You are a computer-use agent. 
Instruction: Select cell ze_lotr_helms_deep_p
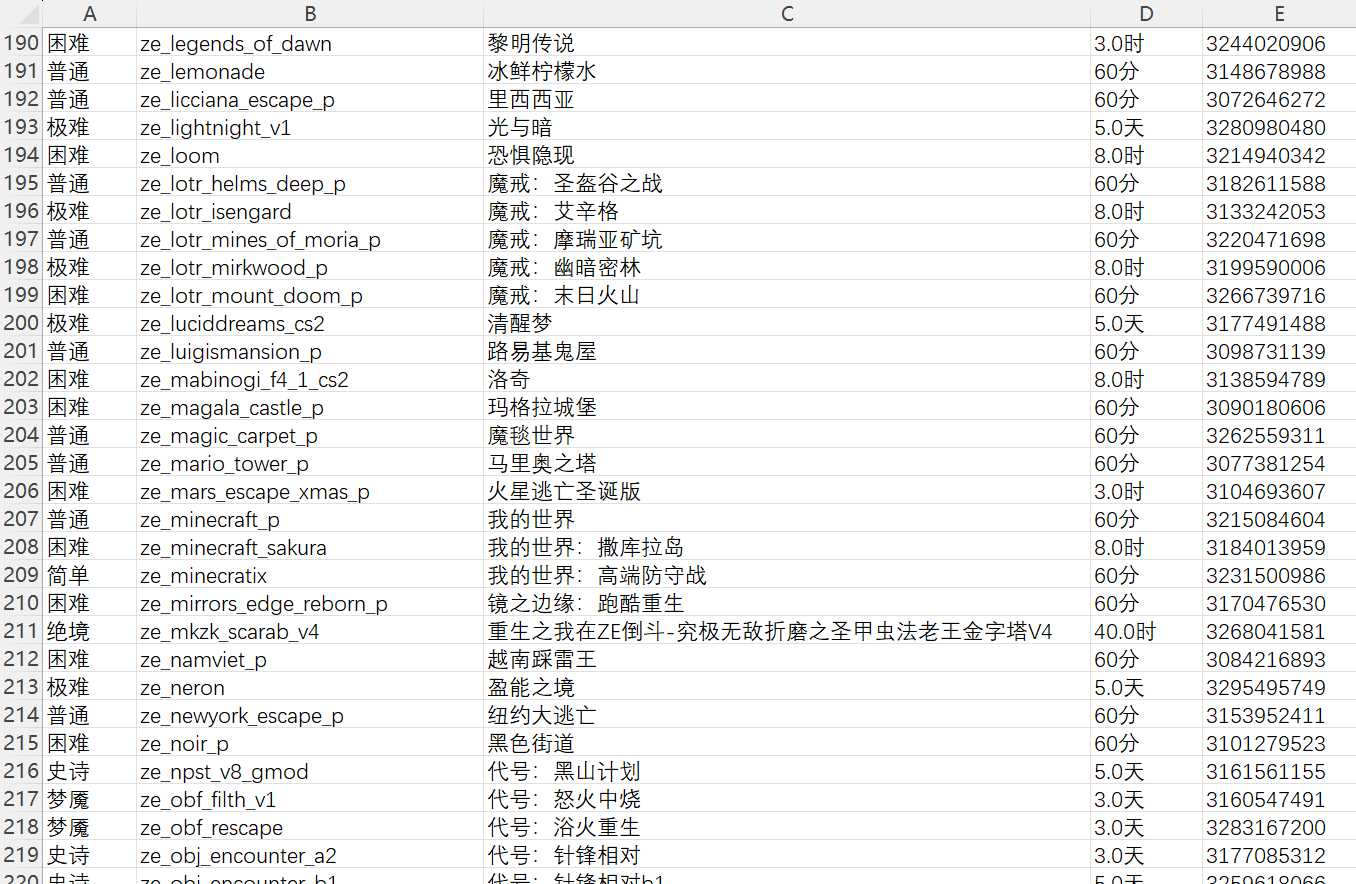pos(310,184)
